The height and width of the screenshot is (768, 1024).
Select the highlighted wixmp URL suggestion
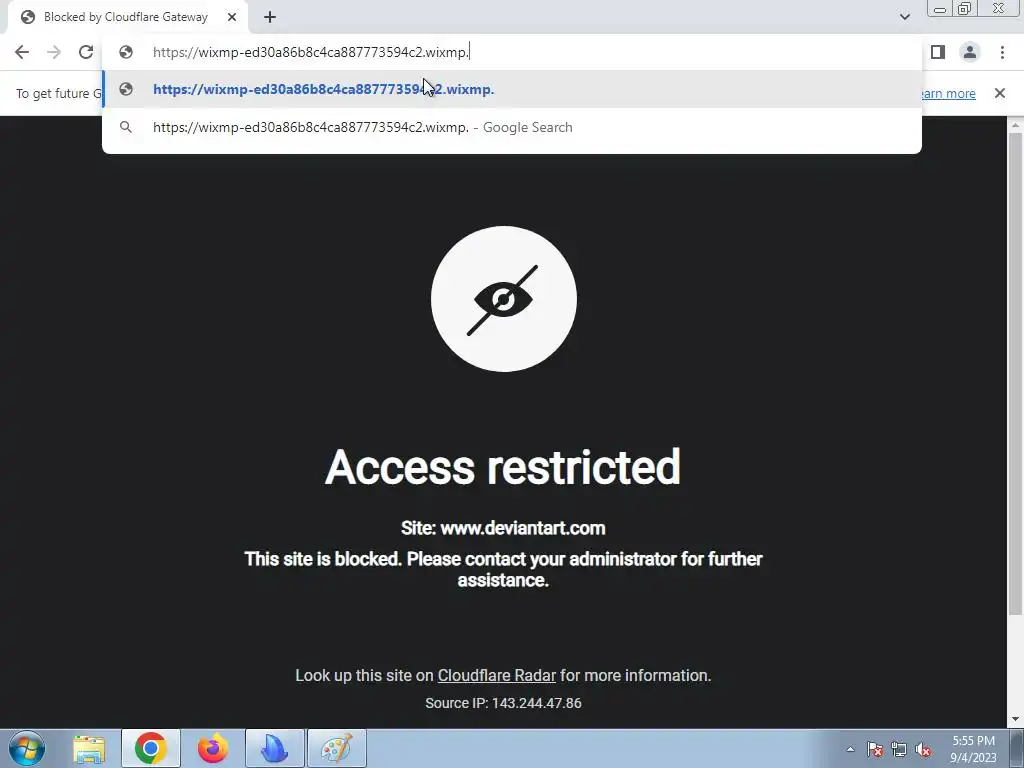(512, 89)
